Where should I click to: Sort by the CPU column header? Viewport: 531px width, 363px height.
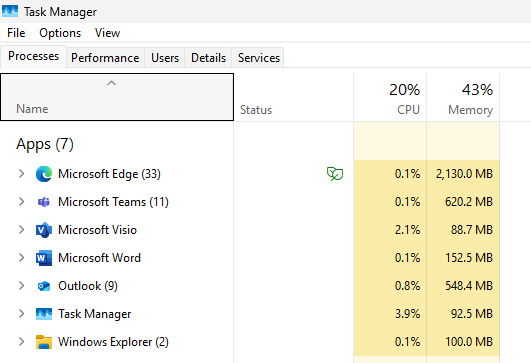pos(390,97)
